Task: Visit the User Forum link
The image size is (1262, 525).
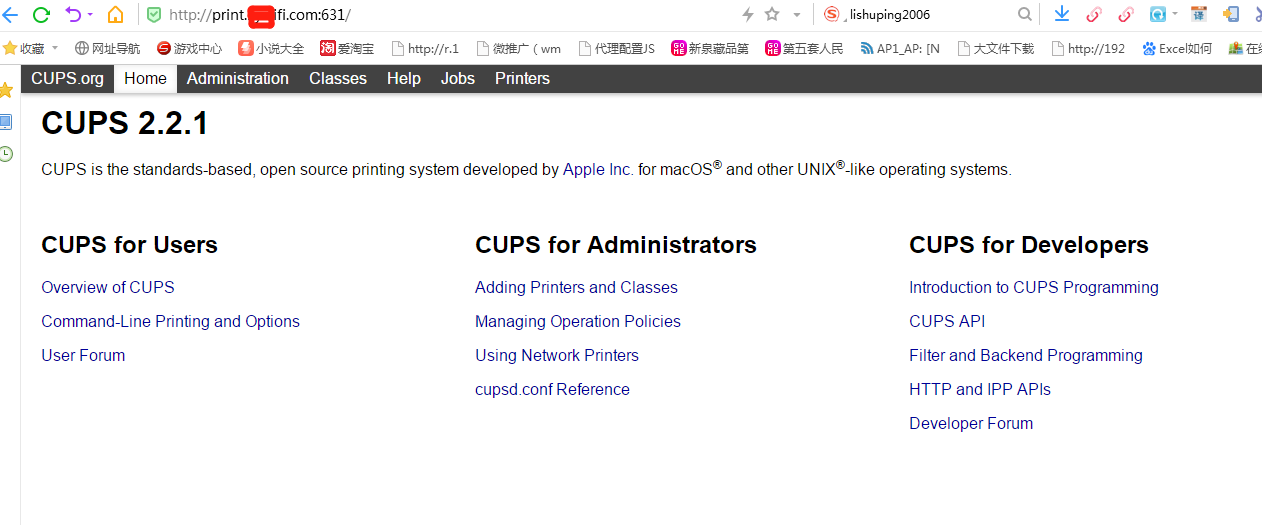Action: click(83, 355)
